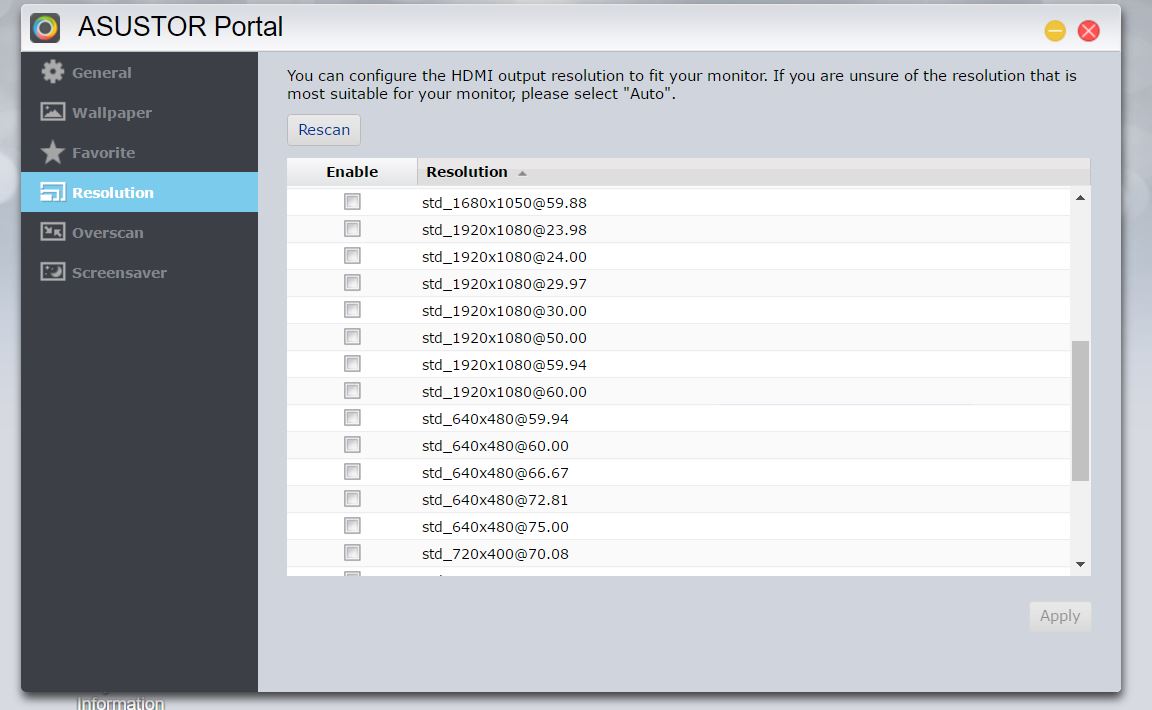Enable std_640x480@59.94 resolution

point(353,417)
